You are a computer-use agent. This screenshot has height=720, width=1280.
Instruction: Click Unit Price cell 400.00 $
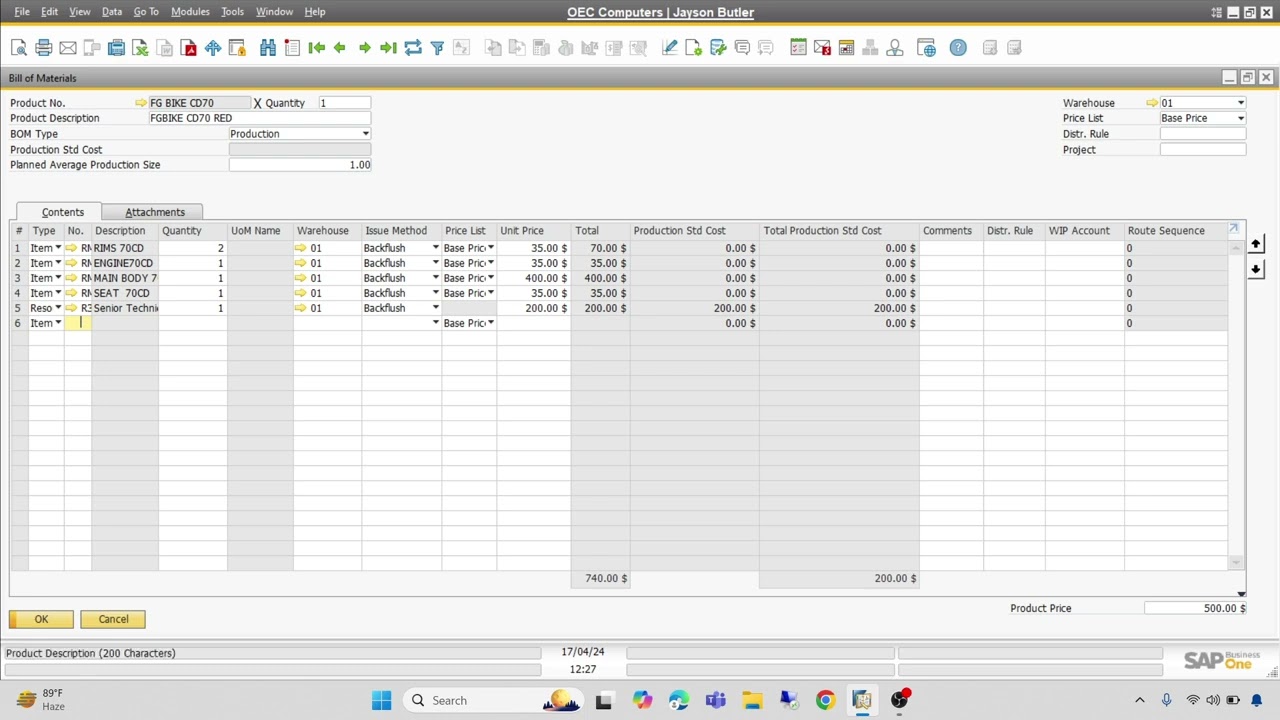pos(533,278)
